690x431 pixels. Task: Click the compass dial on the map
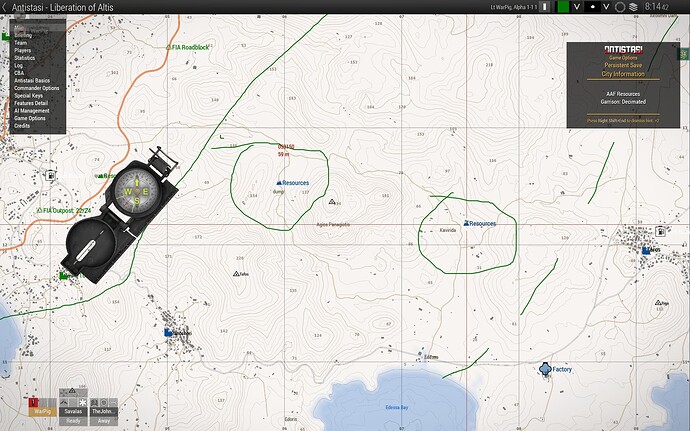point(136,191)
